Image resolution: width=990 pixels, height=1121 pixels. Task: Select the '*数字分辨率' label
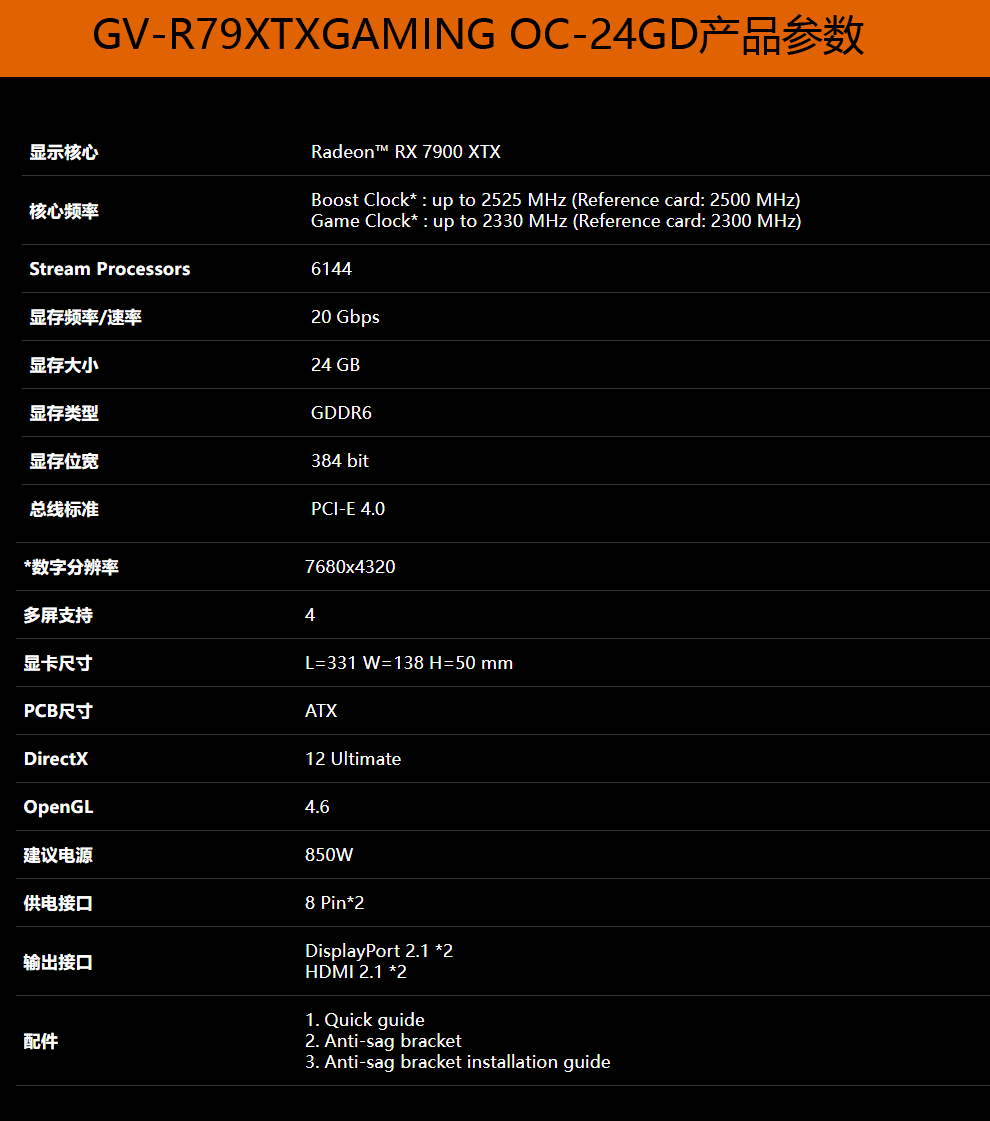[71, 567]
